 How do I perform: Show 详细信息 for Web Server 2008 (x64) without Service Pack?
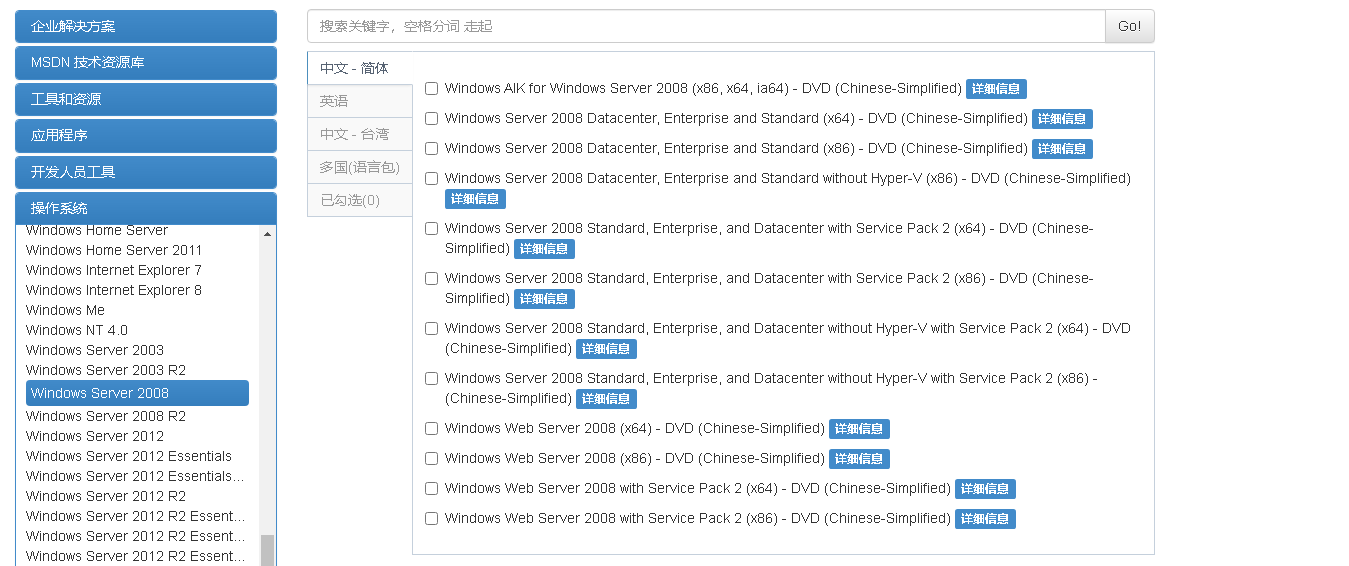click(x=859, y=429)
